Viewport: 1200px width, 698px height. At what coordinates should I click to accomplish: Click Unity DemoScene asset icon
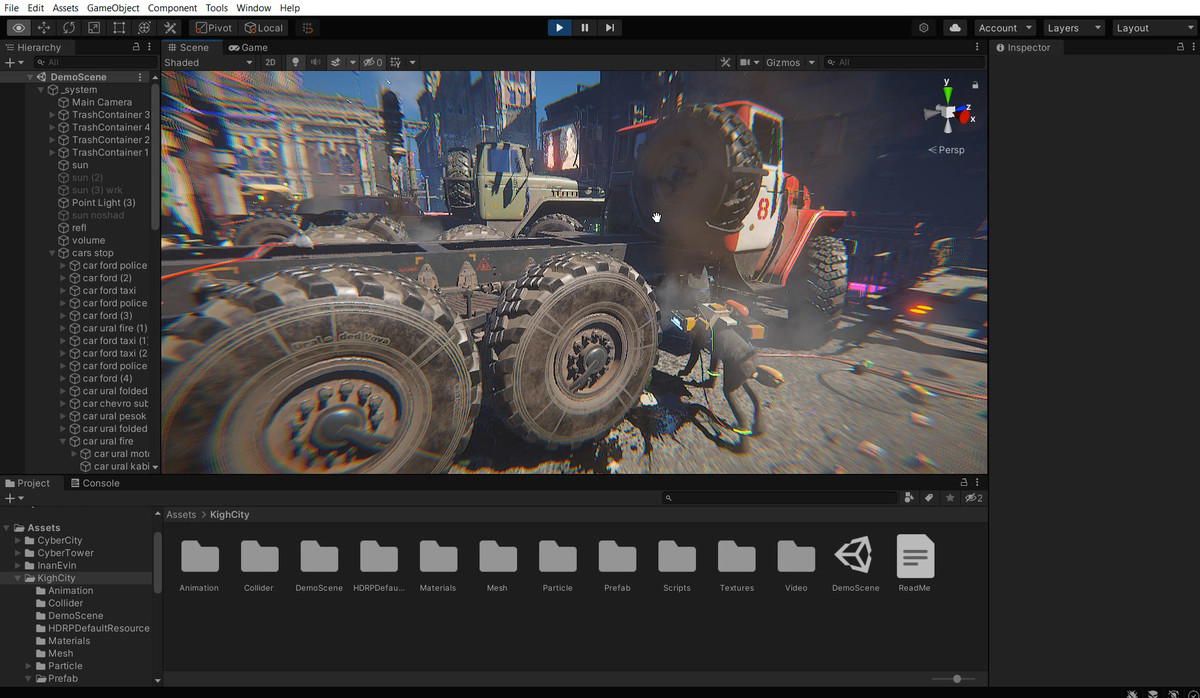click(854, 556)
